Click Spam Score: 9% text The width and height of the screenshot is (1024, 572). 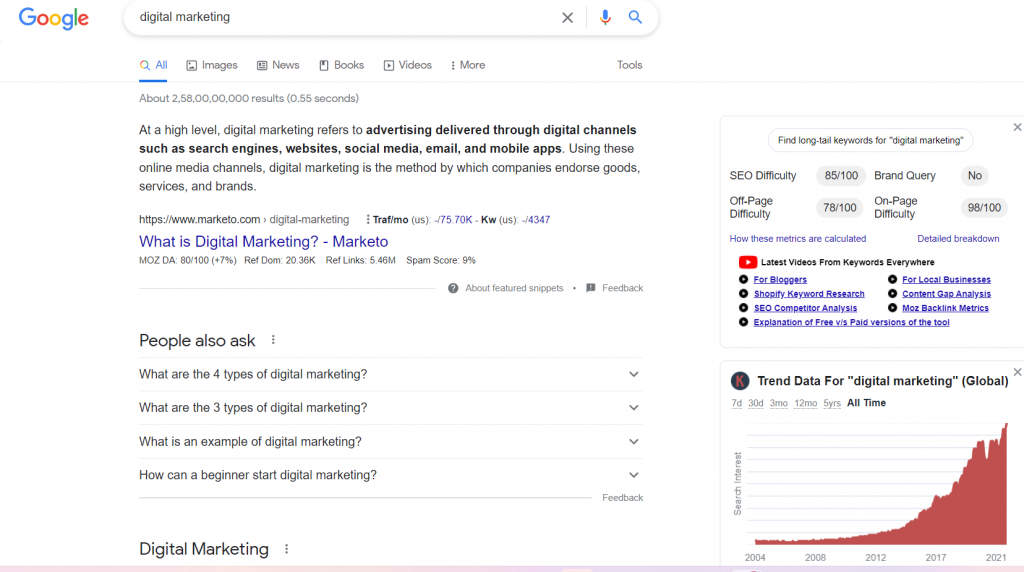pyautogui.click(x=441, y=261)
